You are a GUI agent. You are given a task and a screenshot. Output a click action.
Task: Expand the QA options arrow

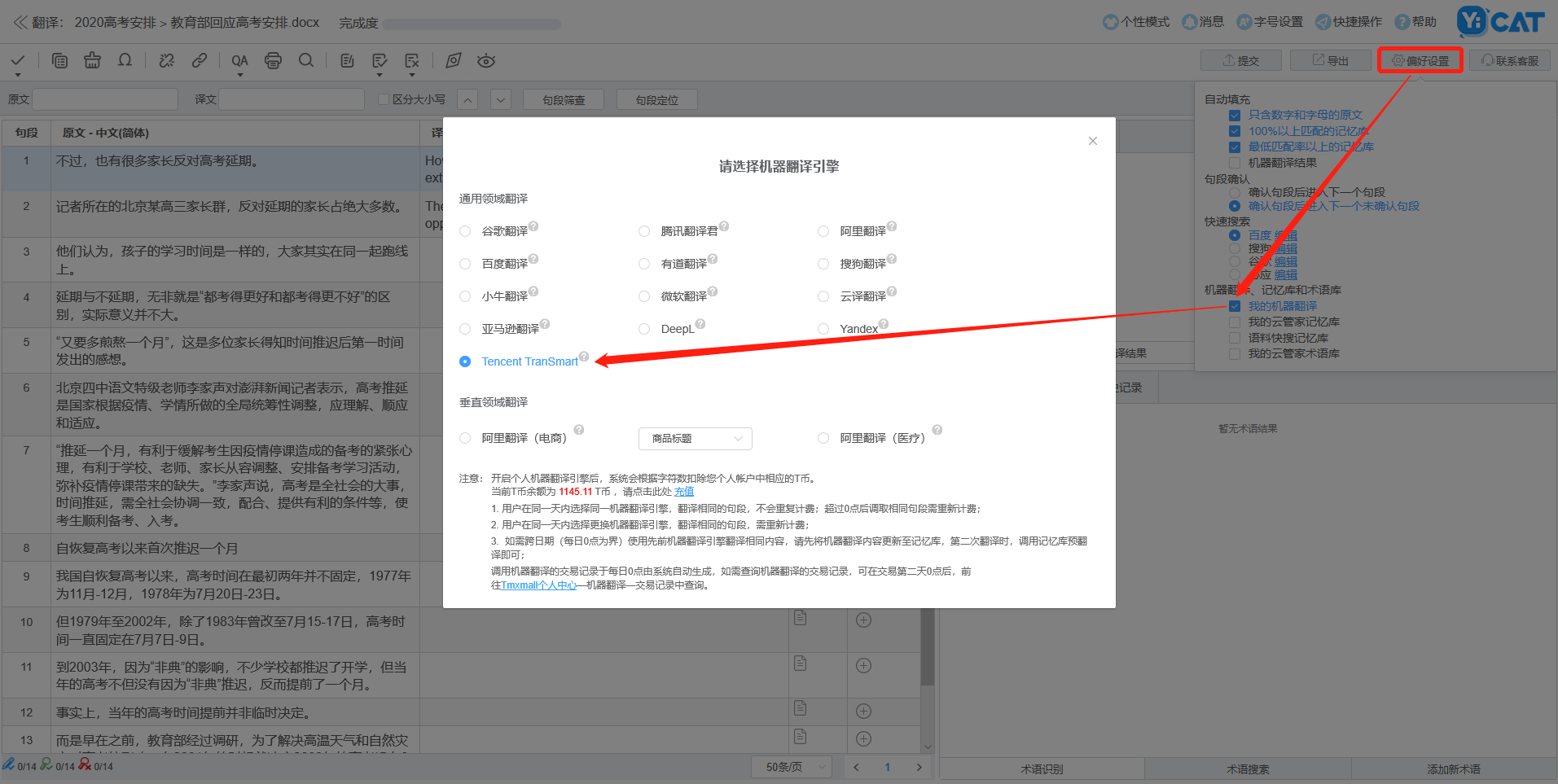point(239,74)
